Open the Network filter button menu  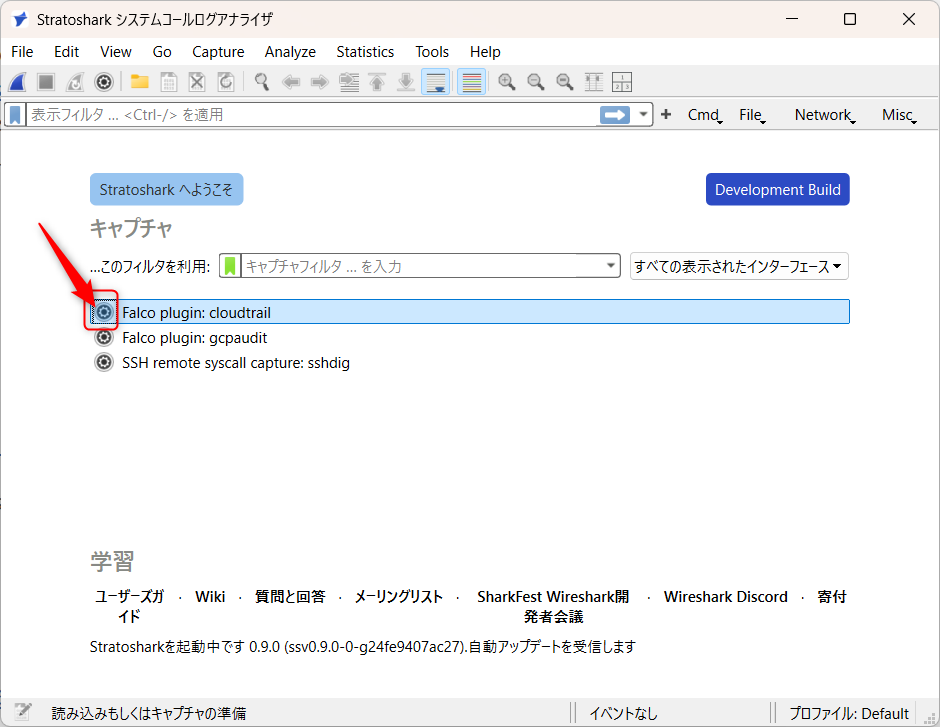[825, 114]
